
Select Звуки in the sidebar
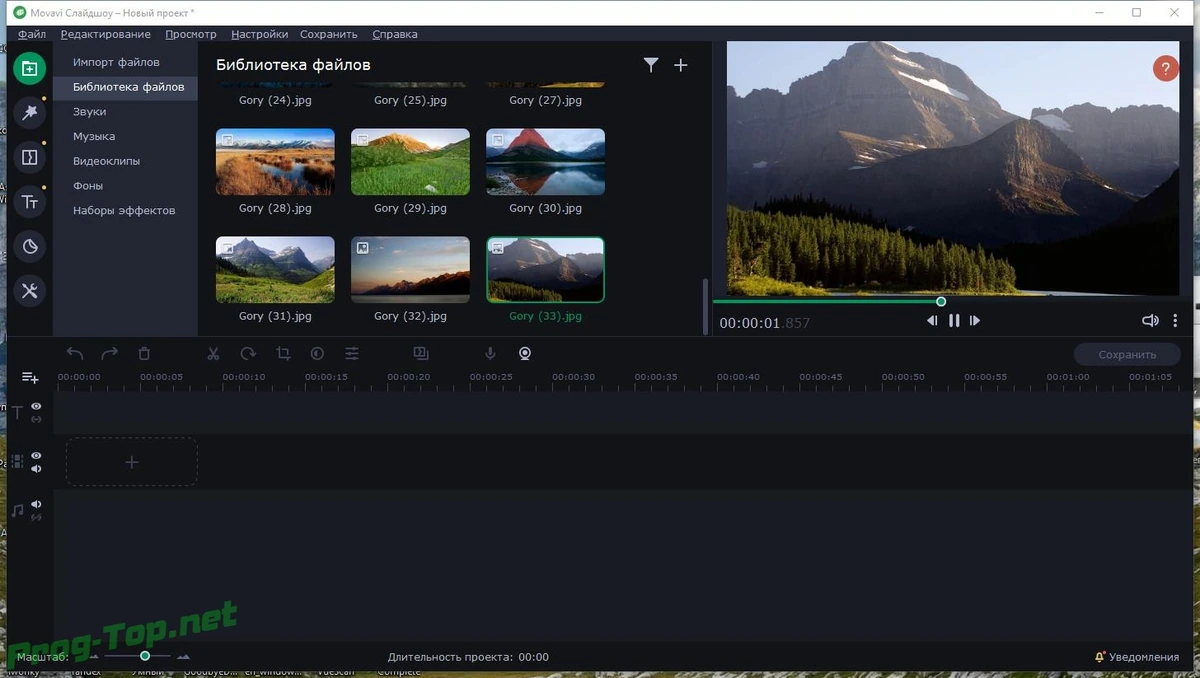(x=89, y=112)
